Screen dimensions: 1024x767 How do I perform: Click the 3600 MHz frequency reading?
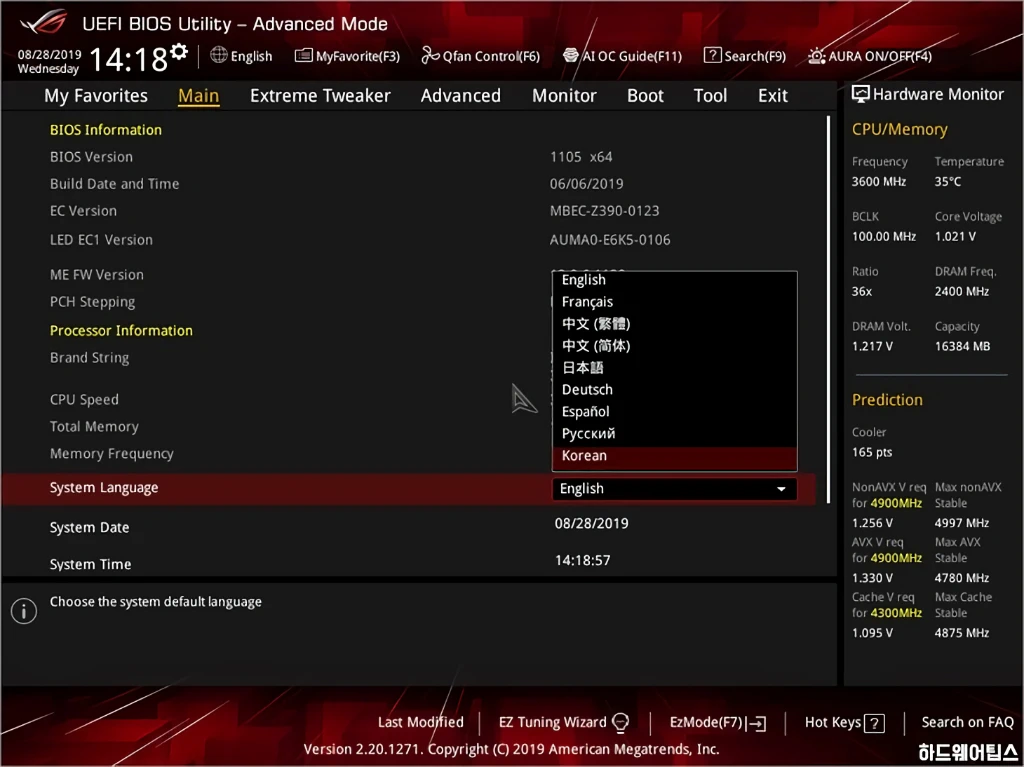[x=879, y=182]
